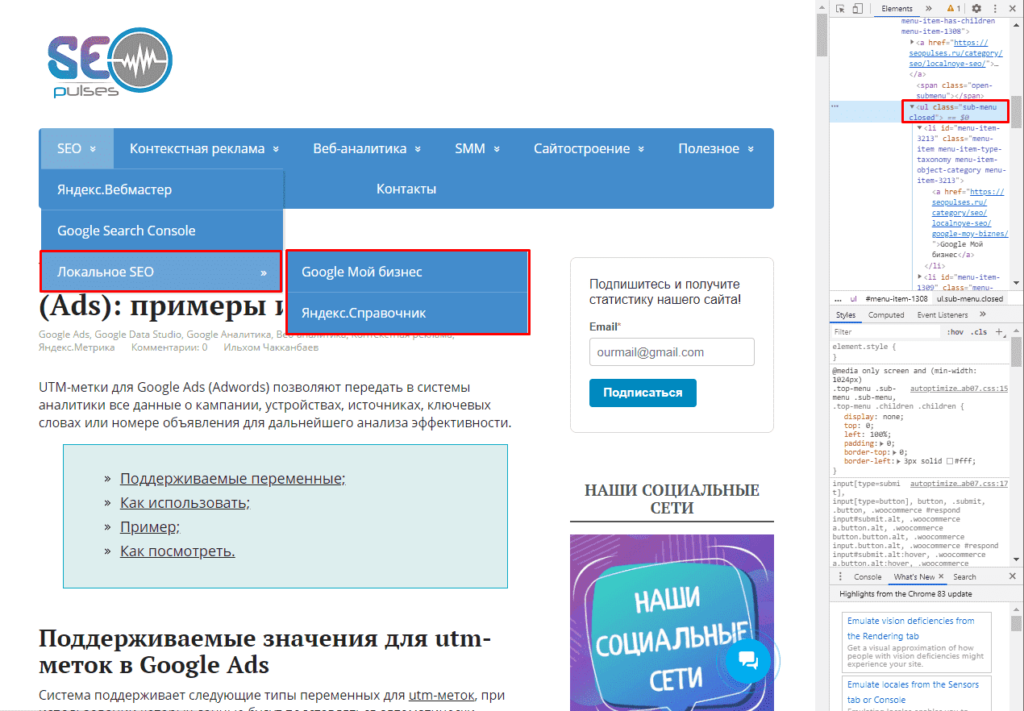Toggle the :hov element state panel
The width and height of the screenshot is (1024, 711).
click(955, 332)
